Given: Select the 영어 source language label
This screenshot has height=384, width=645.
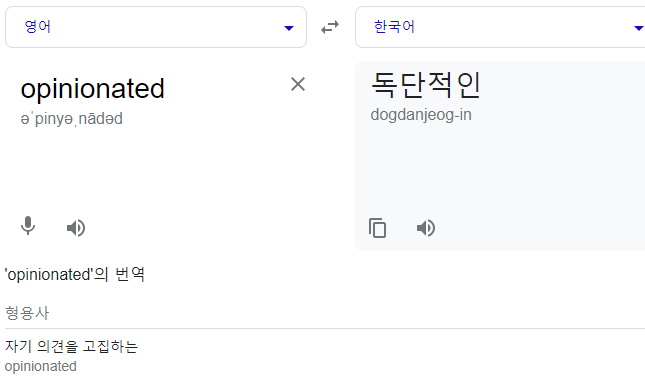Looking at the screenshot, I should (x=37, y=27).
